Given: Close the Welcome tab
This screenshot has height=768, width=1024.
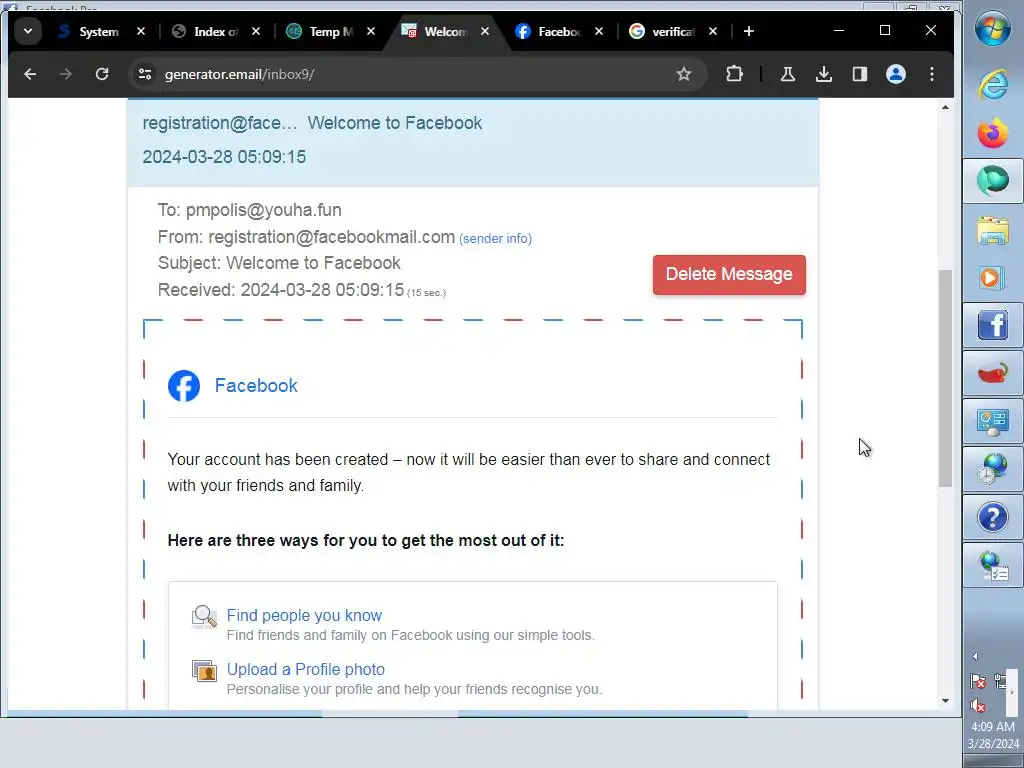Looking at the screenshot, I should coord(485,31).
